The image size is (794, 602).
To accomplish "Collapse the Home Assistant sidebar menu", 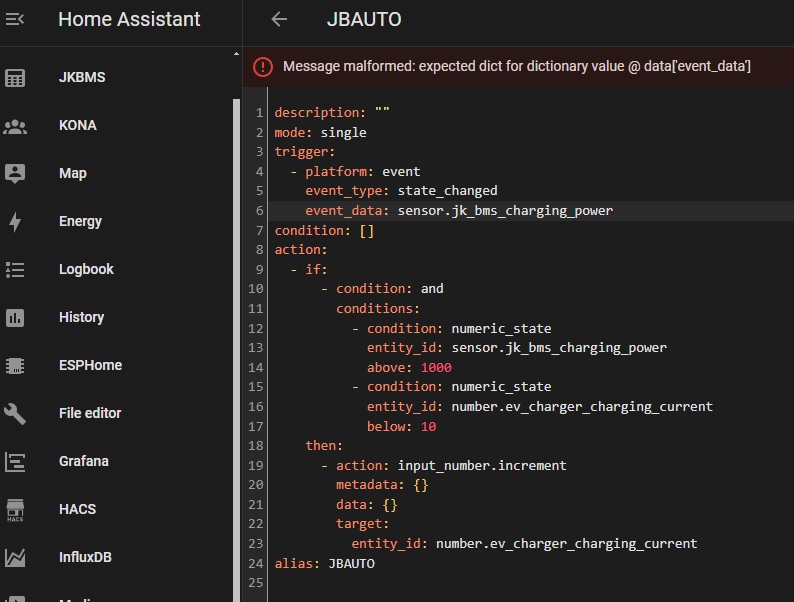I will coord(15,19).
